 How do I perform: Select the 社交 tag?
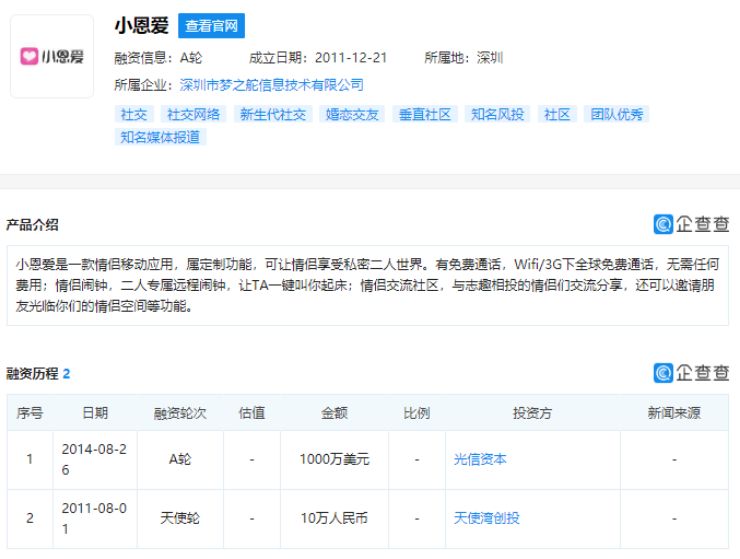coord(134,114)
